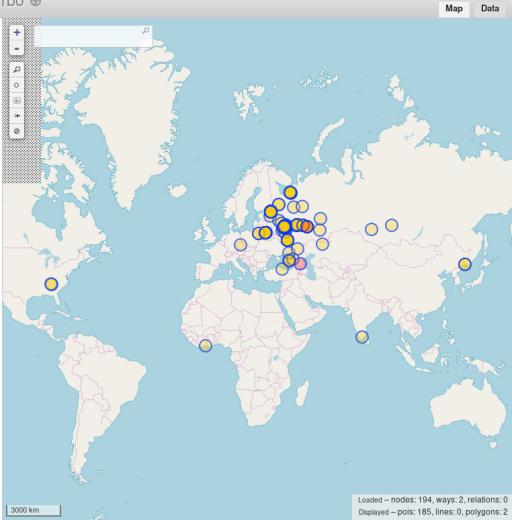Click the search icon inside search box

pyautogui.click(x=146, y=31)
